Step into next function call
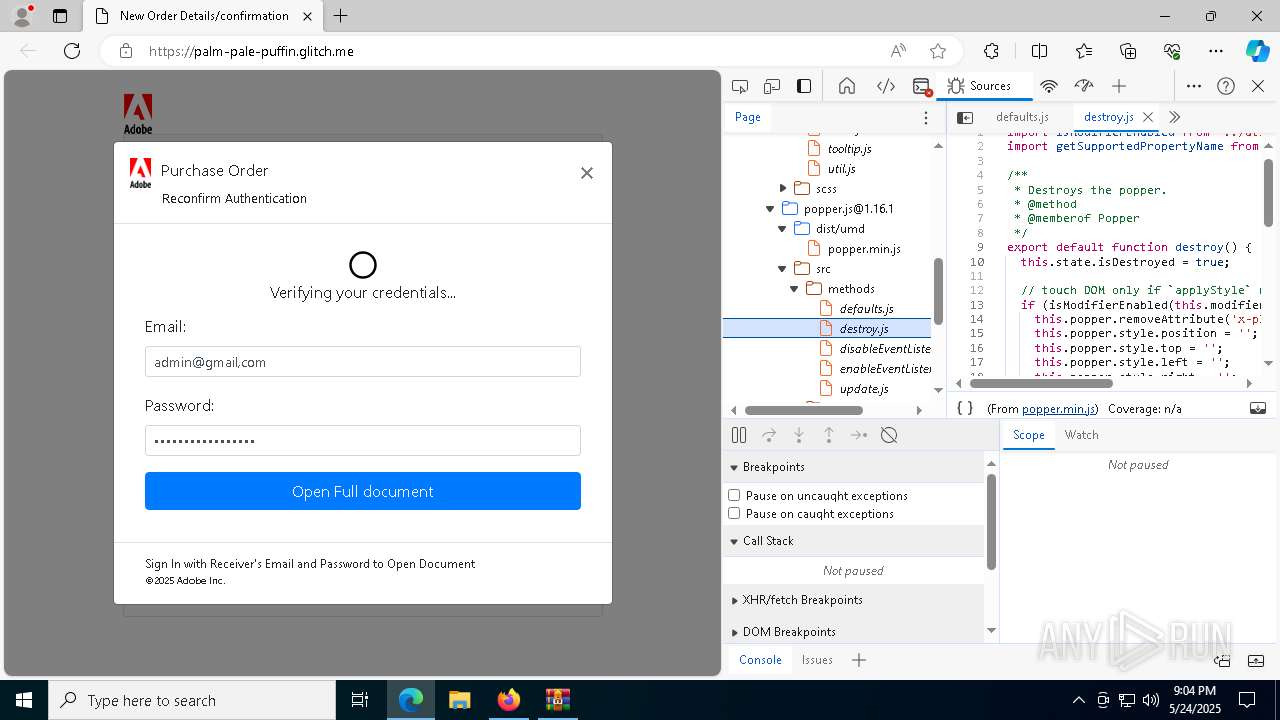 pos(799,435)
